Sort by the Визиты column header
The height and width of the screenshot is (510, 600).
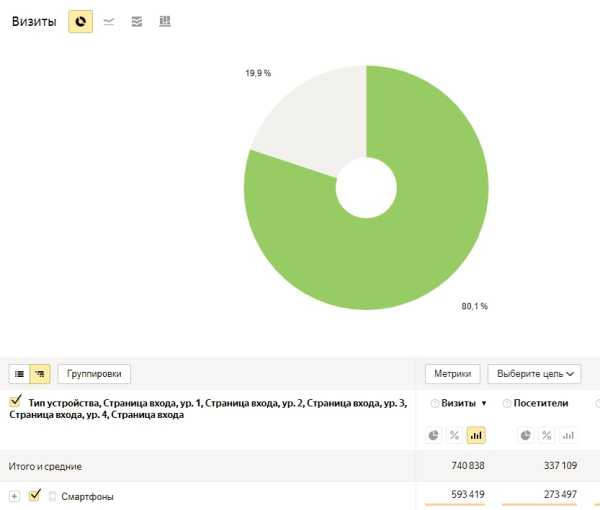point(458,403)
